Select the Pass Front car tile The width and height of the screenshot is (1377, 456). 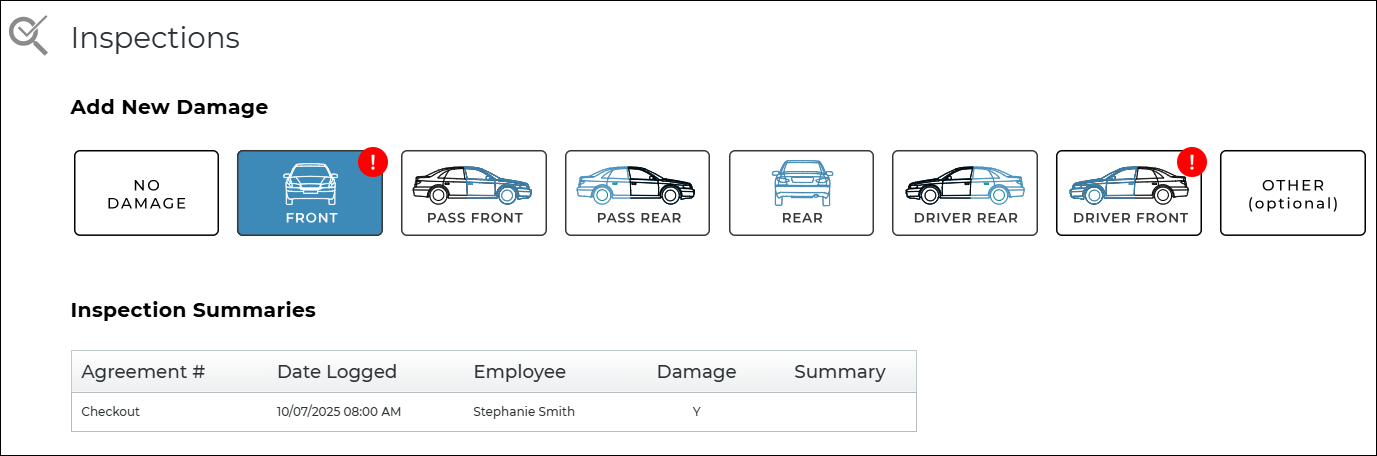click(x=474, y=193)
